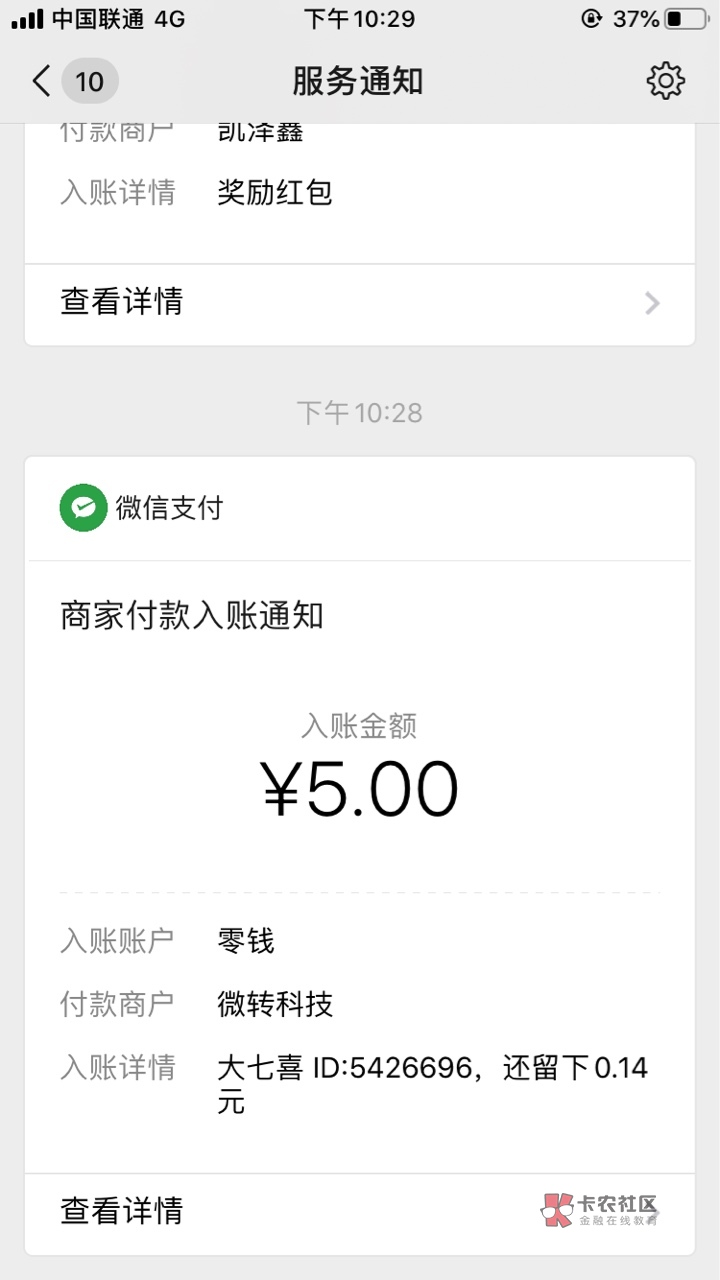Tap the cellular signal bars icon
720x1280 pixels.
(27, 19)
